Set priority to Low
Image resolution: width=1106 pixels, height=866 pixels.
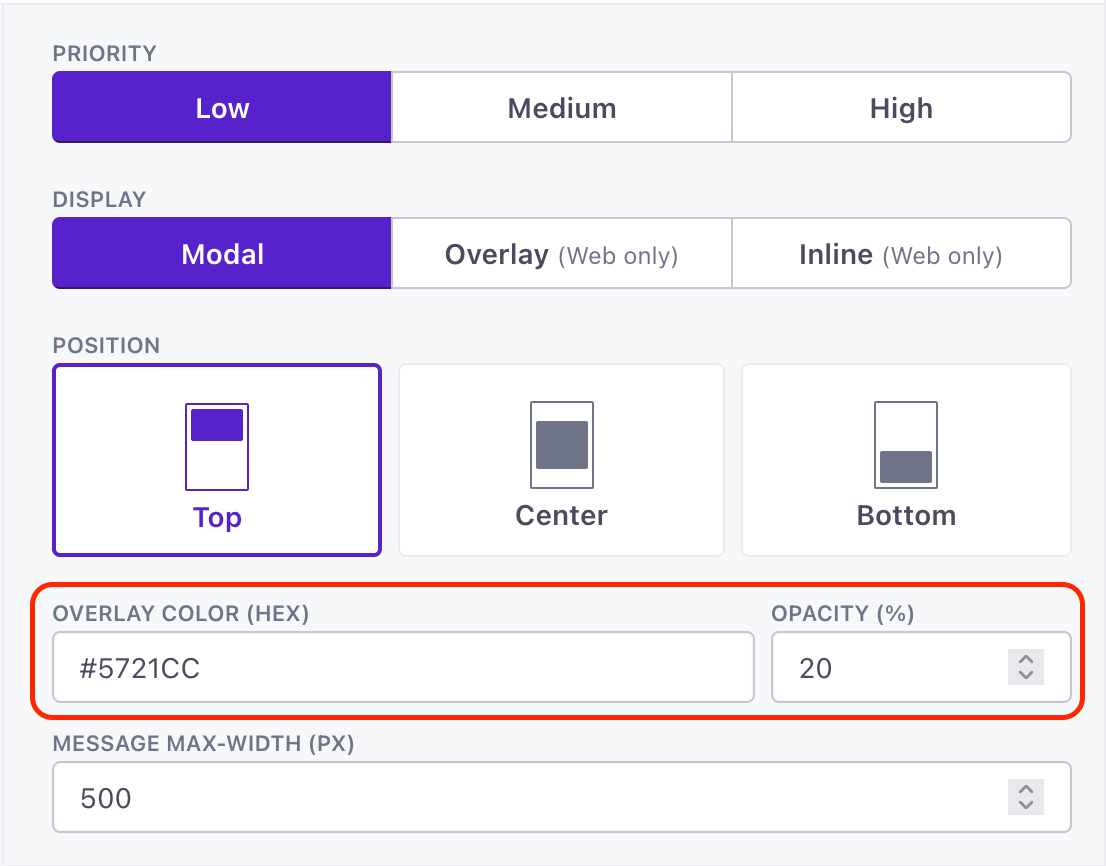tap(221, 107)
